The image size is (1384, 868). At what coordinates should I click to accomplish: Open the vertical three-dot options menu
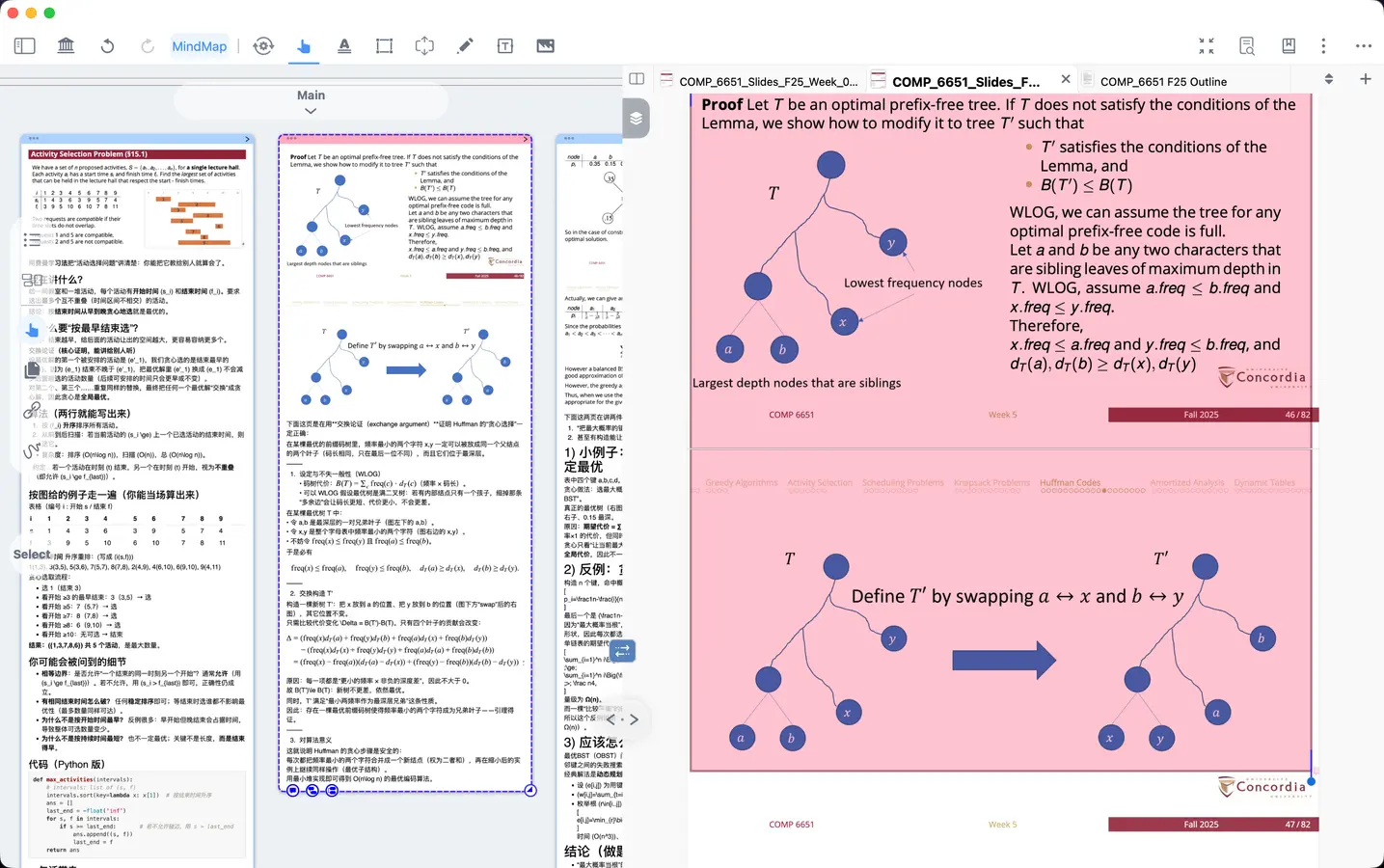pos(1323,46)
